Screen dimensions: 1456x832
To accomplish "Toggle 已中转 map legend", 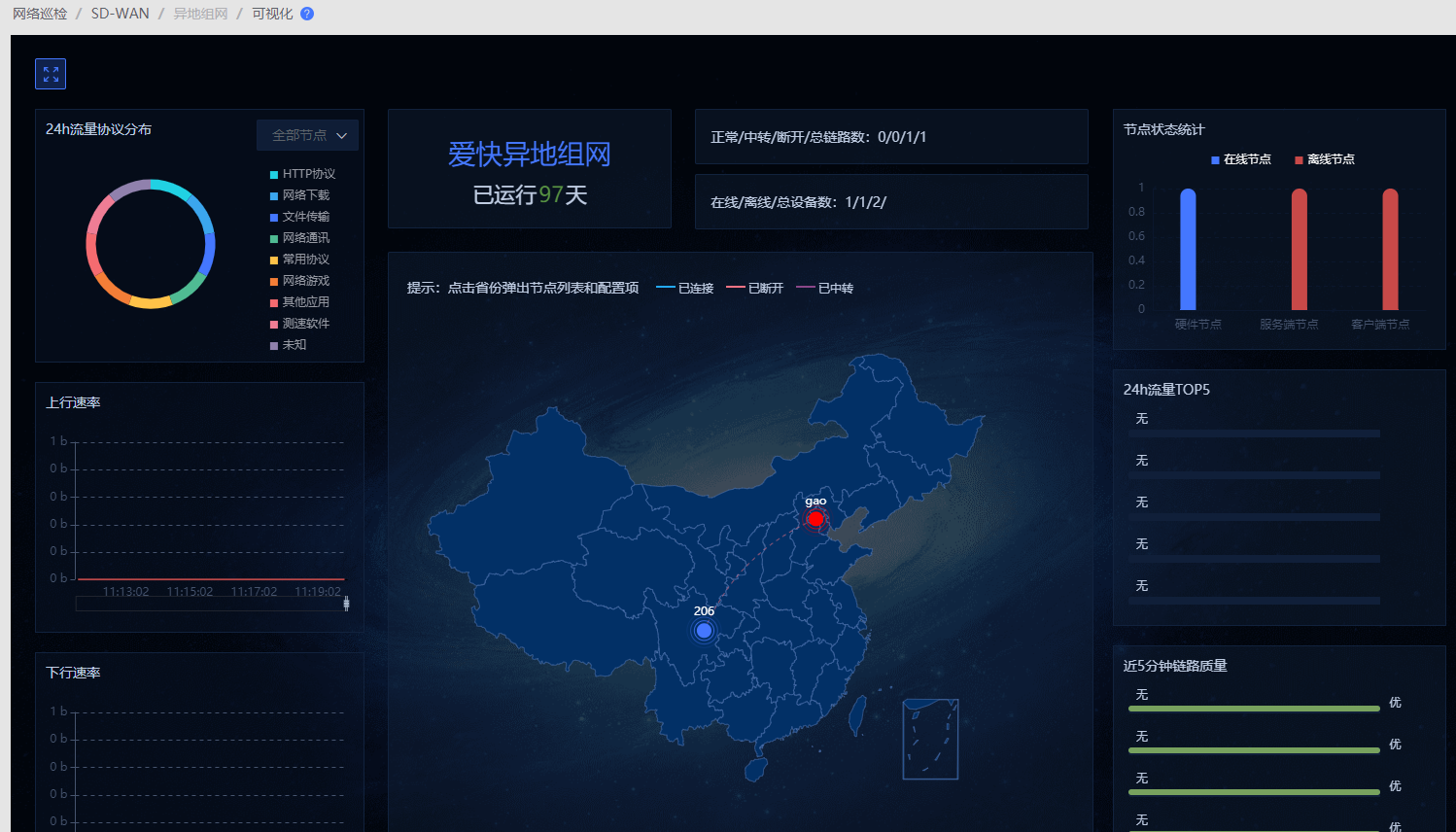I will point(825,288).
